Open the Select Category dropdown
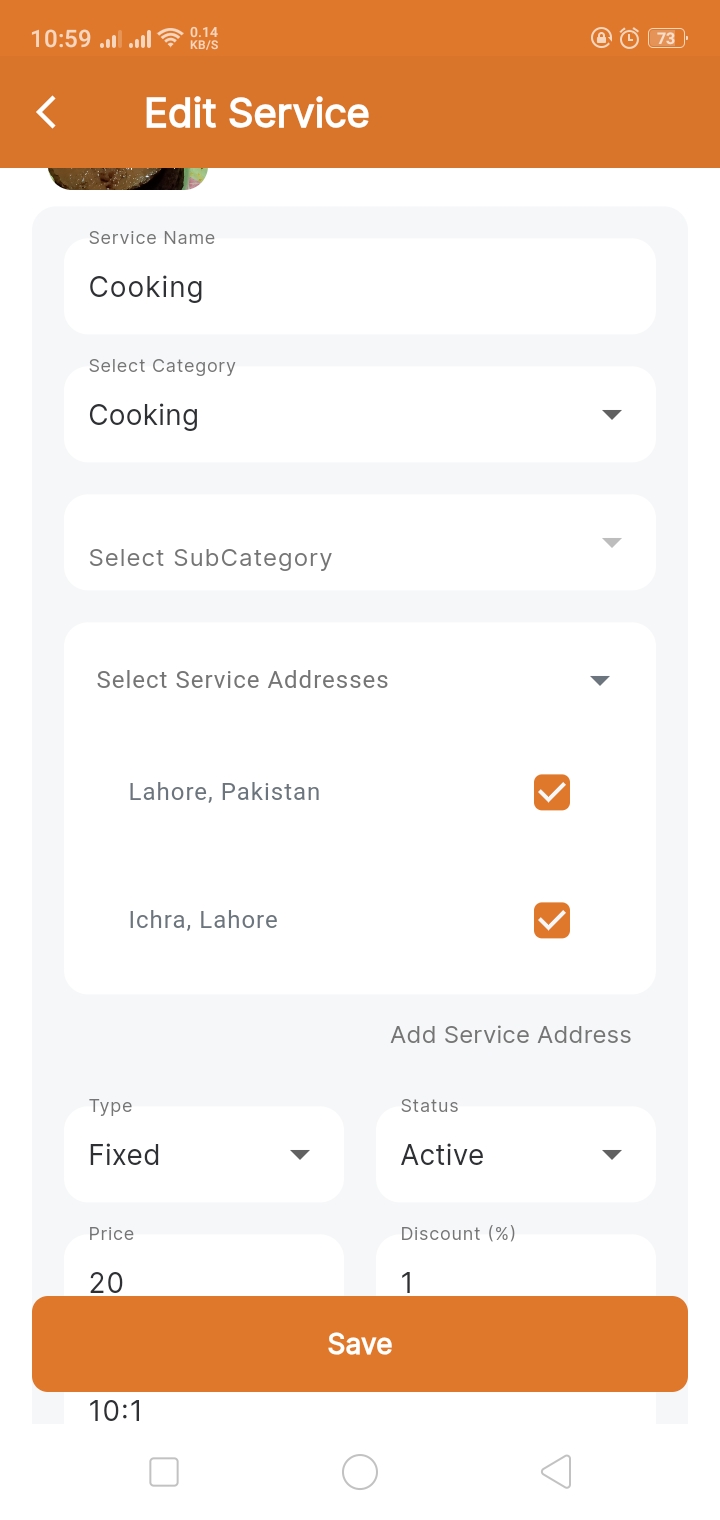This screenshot has height=1520, width=720. click(x=360, y=414)
